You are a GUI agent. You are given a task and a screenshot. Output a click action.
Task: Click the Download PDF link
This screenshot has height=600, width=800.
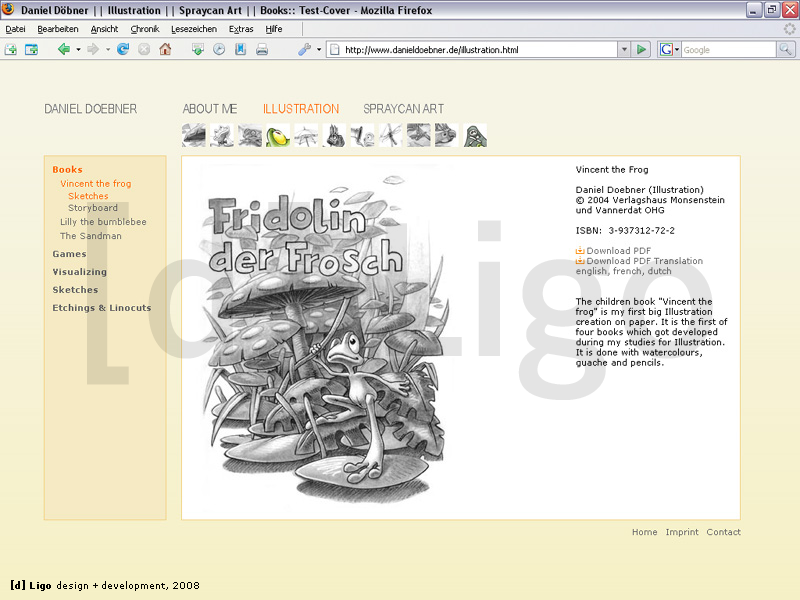pos(614,251)
